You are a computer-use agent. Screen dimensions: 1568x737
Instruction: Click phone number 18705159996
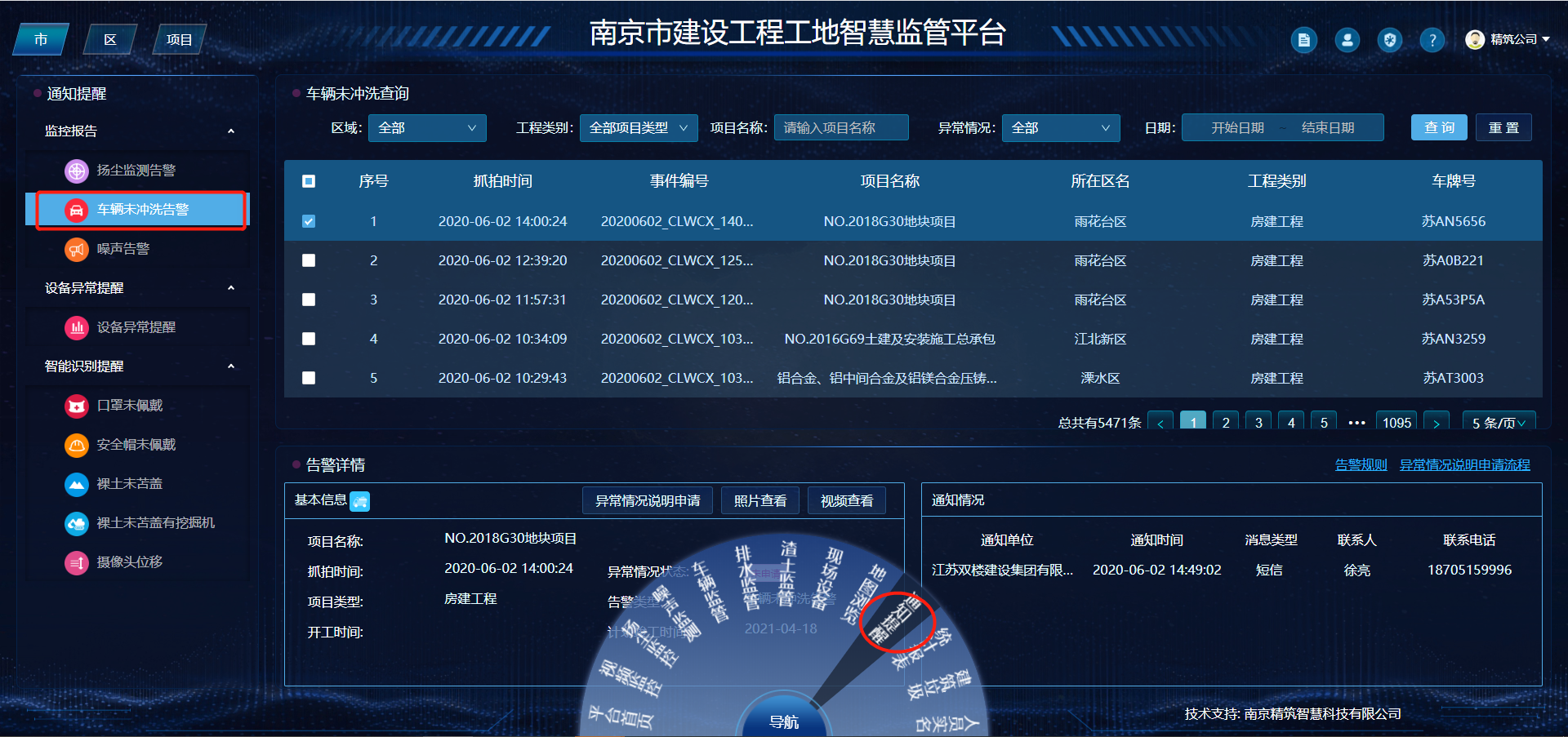tap(1469, 570)
